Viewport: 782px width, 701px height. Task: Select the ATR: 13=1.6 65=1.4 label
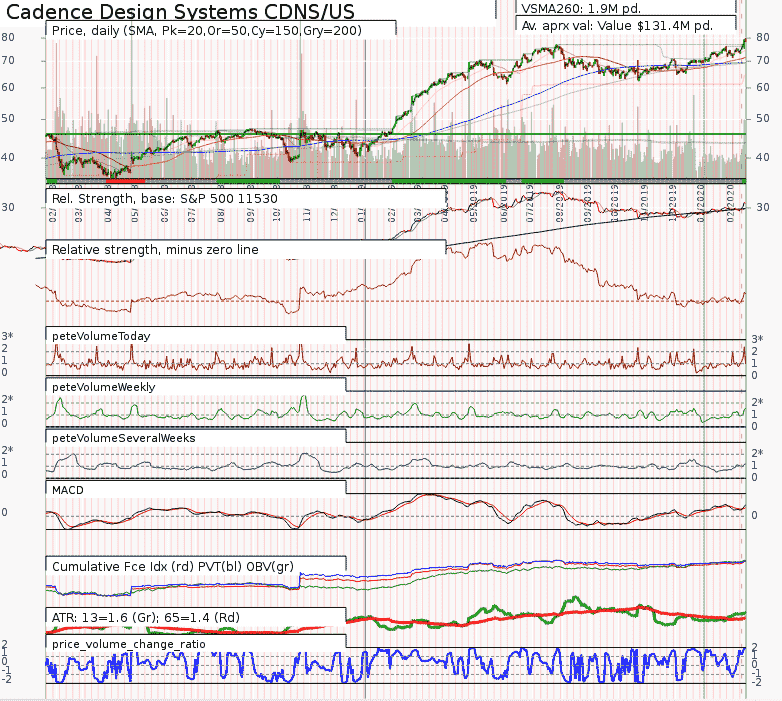[146, 617]
